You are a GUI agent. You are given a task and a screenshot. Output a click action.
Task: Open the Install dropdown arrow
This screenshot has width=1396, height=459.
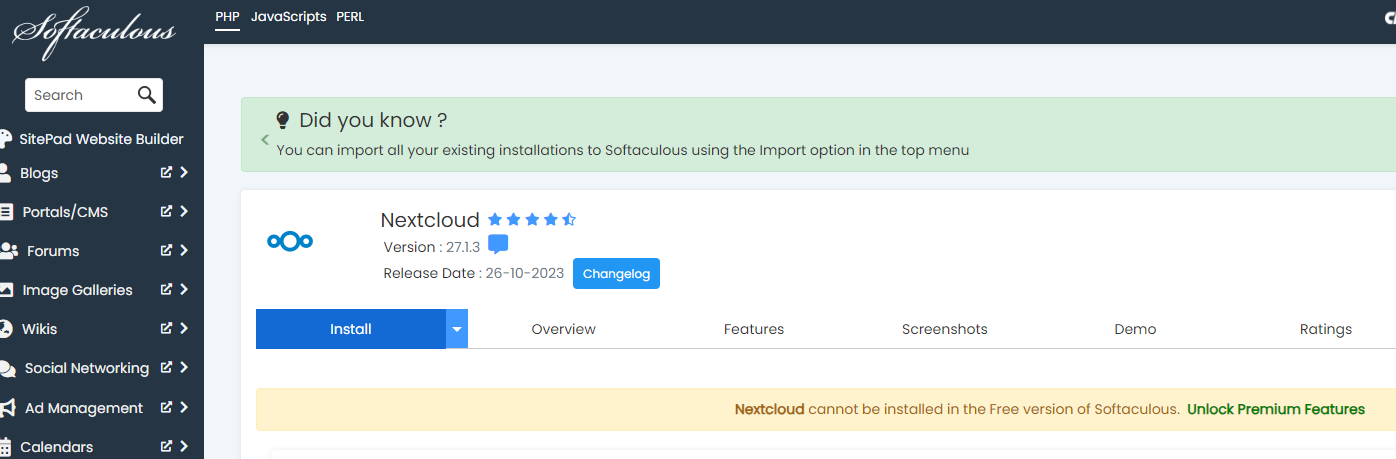click(457, 329)
